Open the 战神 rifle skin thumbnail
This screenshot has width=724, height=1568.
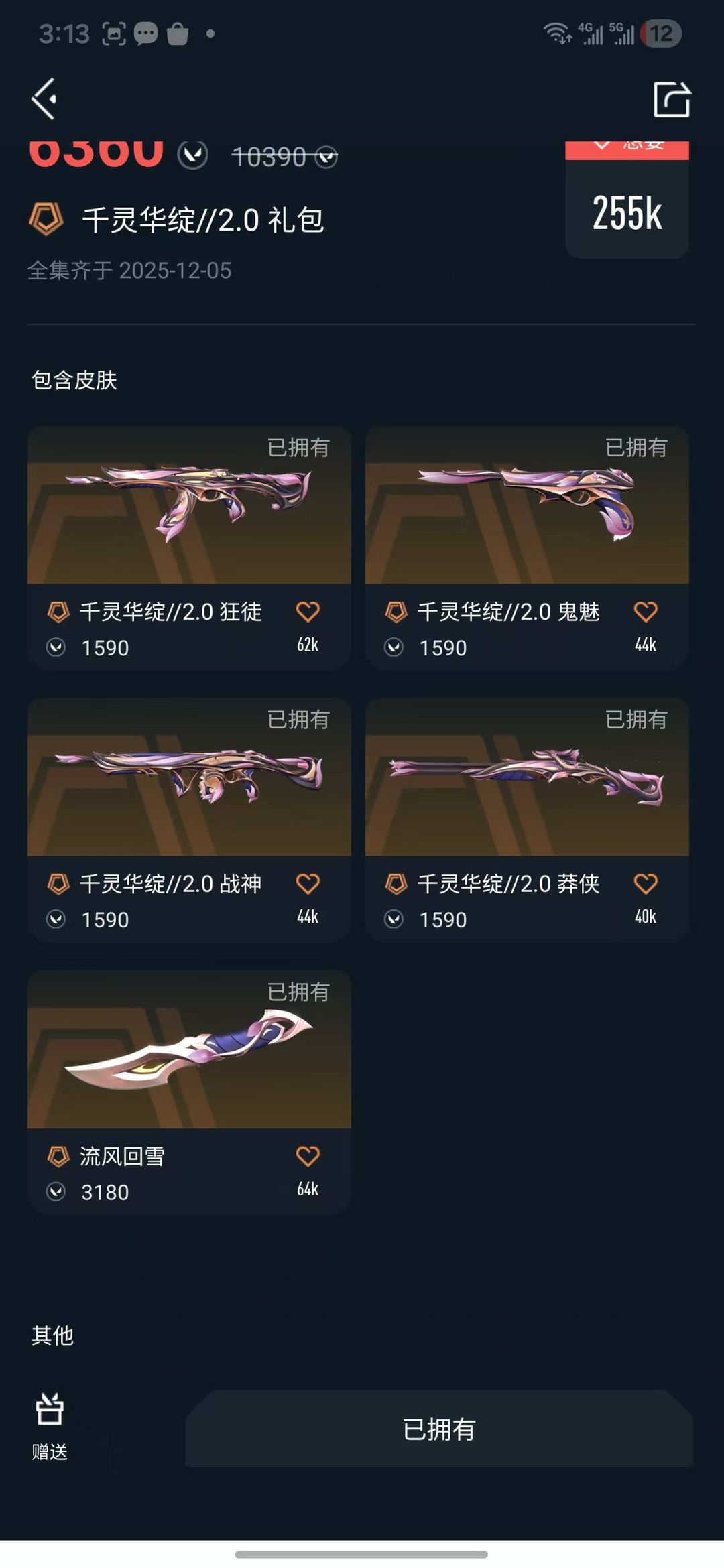click(x=189, y=777)
